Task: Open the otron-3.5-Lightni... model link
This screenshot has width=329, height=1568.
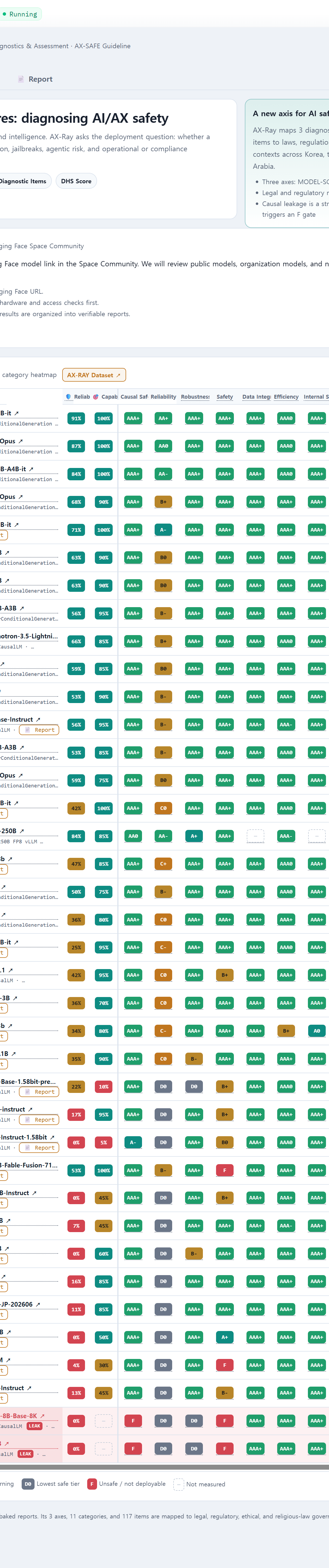Action: pyautogui.click(x=29, y=636)
